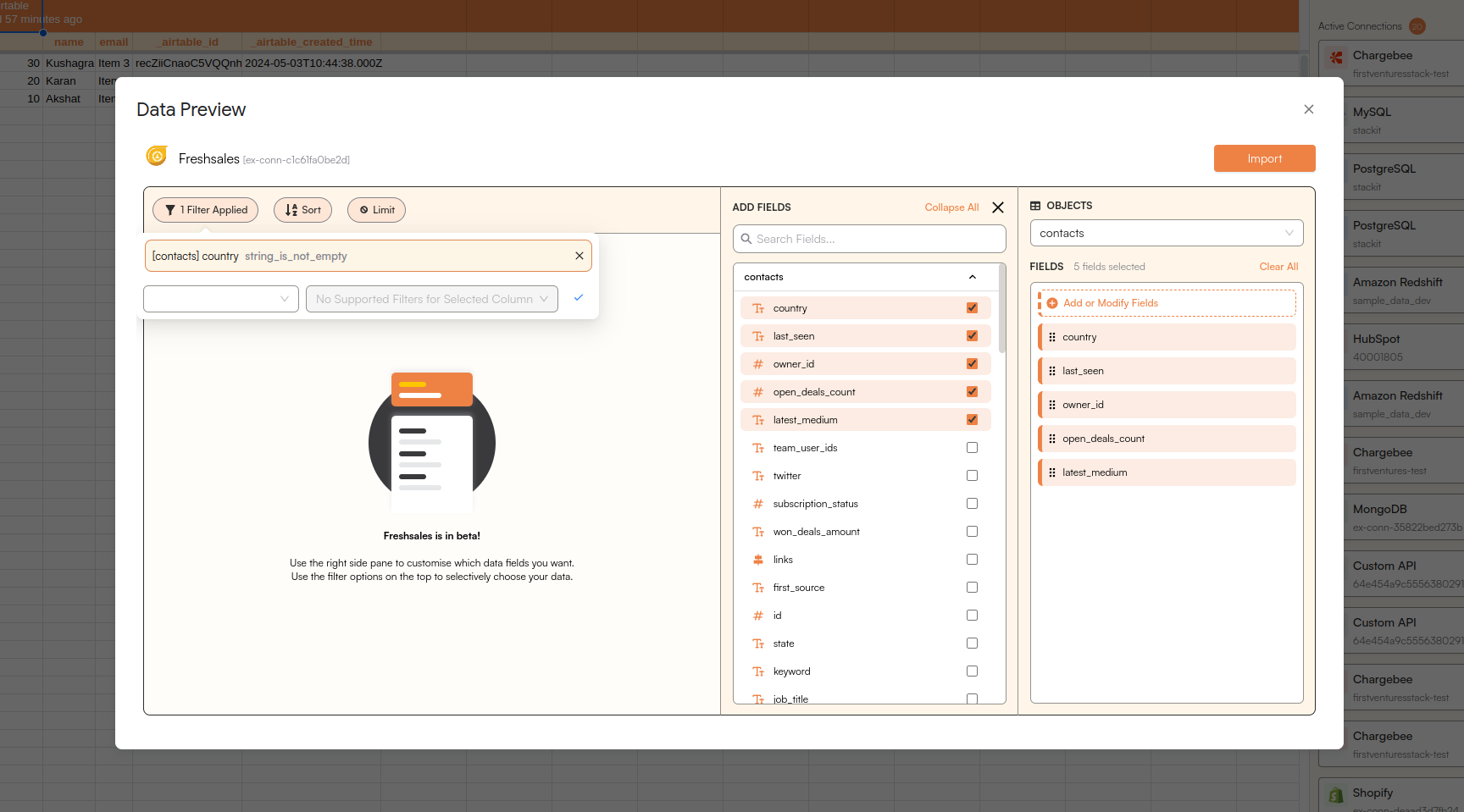The width and height of the screenshot is (1464, 812).
Task: Click the number icon beside id field
Action: 758,616
